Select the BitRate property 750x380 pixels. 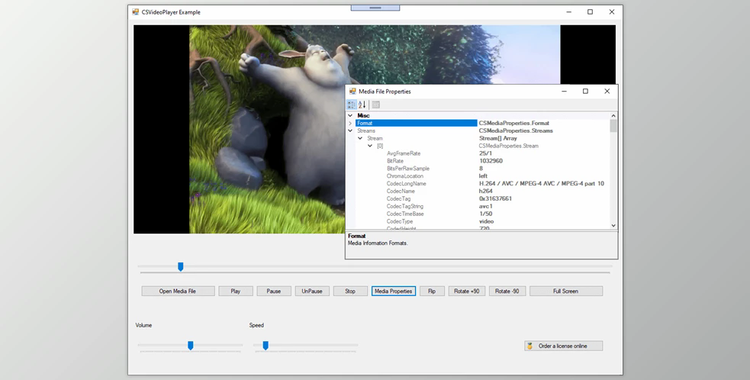click(x=395, y=161)
